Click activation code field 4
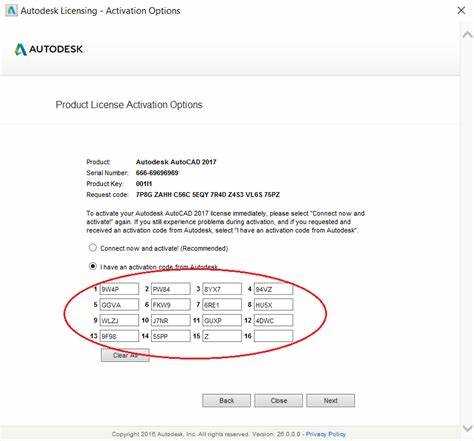Screen dimensions: 474x441 click(x=273, y=289)
